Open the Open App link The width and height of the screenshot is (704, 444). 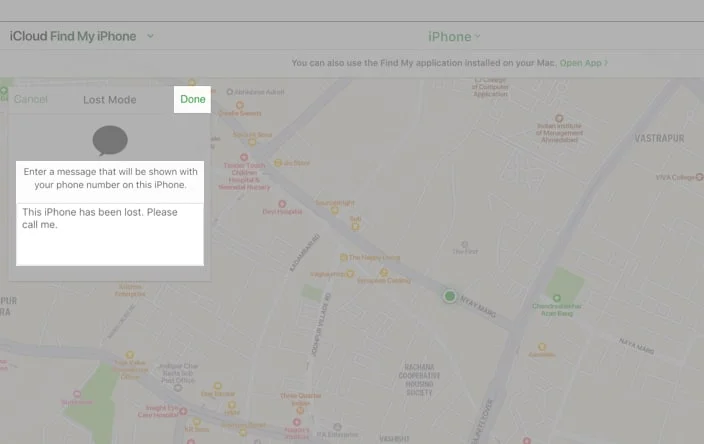point(583,63)
